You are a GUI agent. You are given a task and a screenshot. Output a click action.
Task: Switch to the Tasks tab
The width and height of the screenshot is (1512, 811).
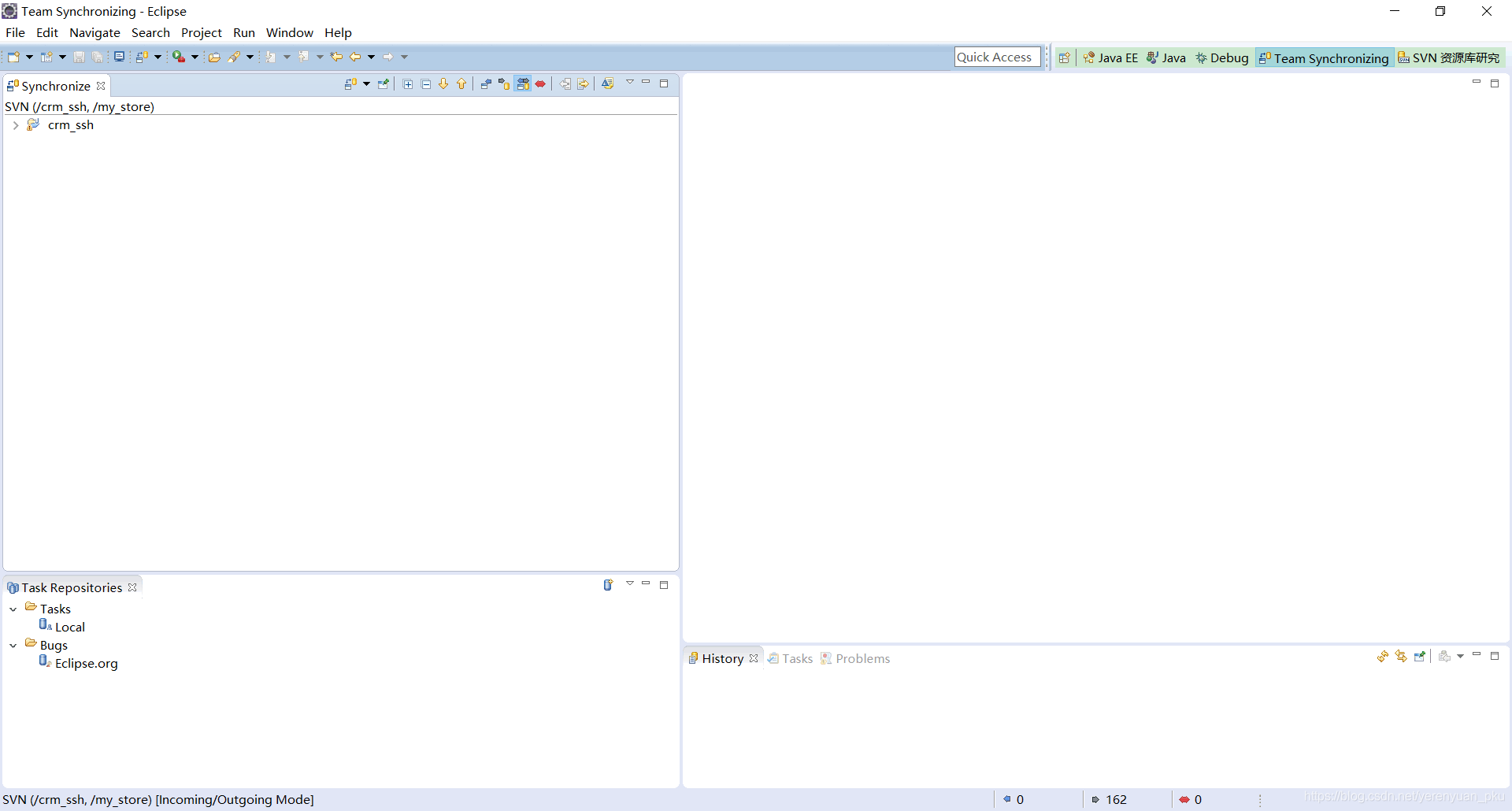click(790, 658)
